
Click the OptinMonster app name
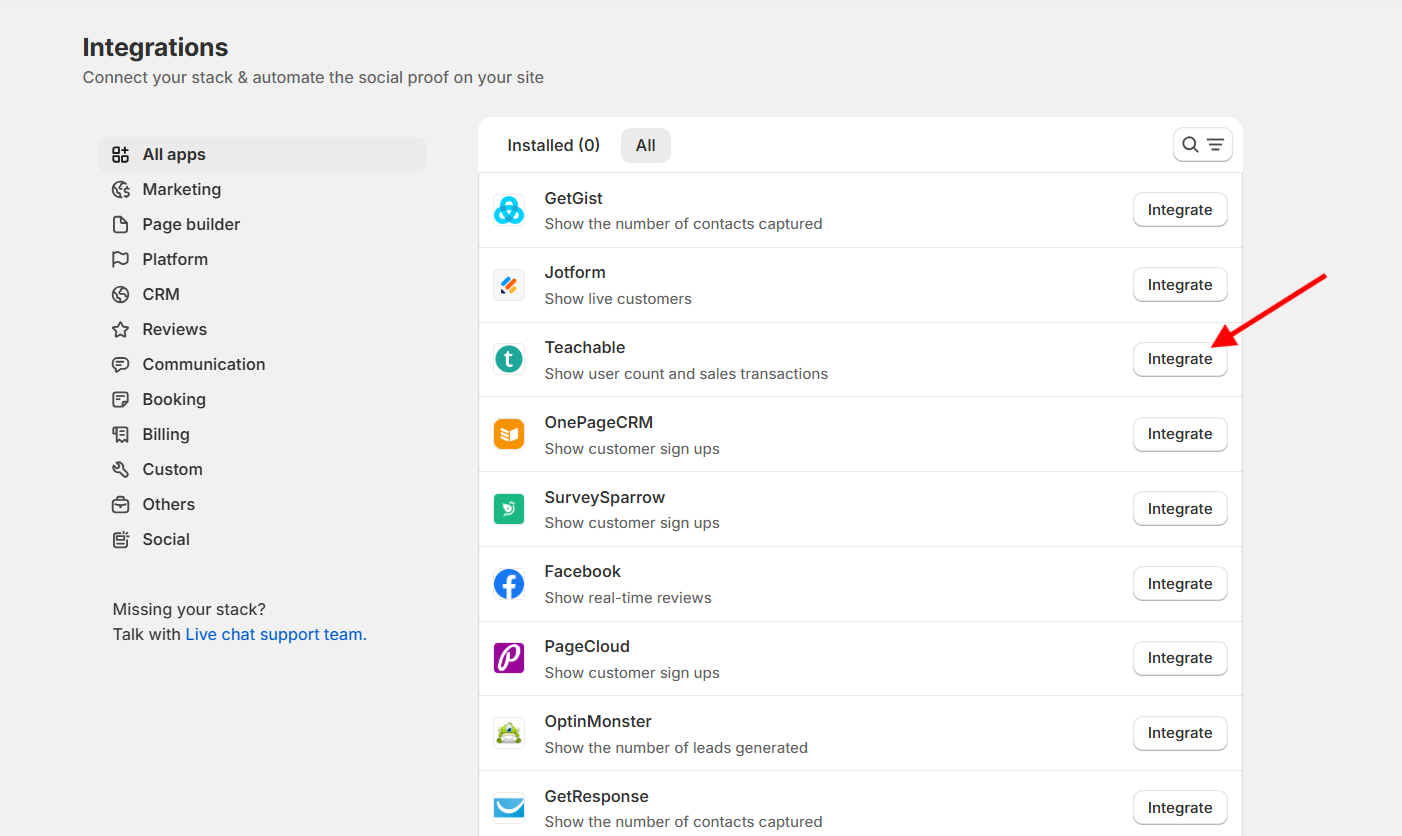(598, 721)
